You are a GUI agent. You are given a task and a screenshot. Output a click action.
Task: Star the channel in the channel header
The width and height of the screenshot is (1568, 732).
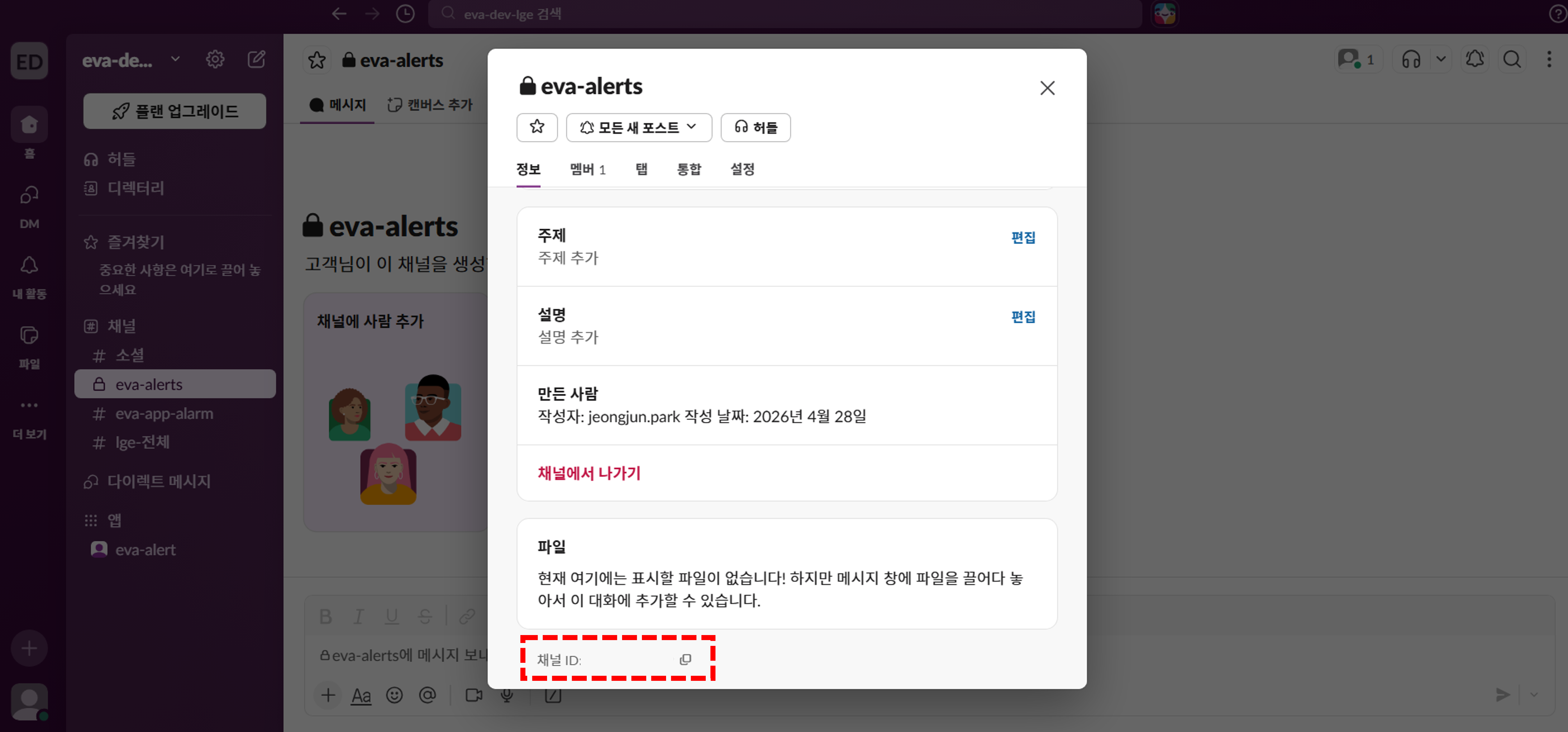tap(317, 60)
